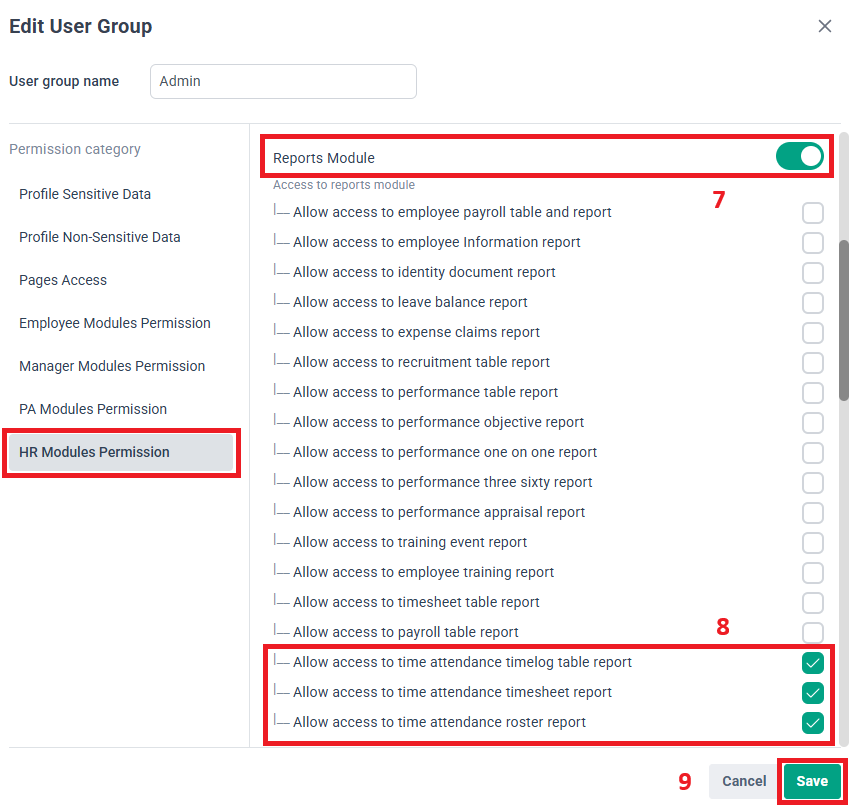
Task: Uncheck time attendance timelog table report
Action: (x=813, y=662)
